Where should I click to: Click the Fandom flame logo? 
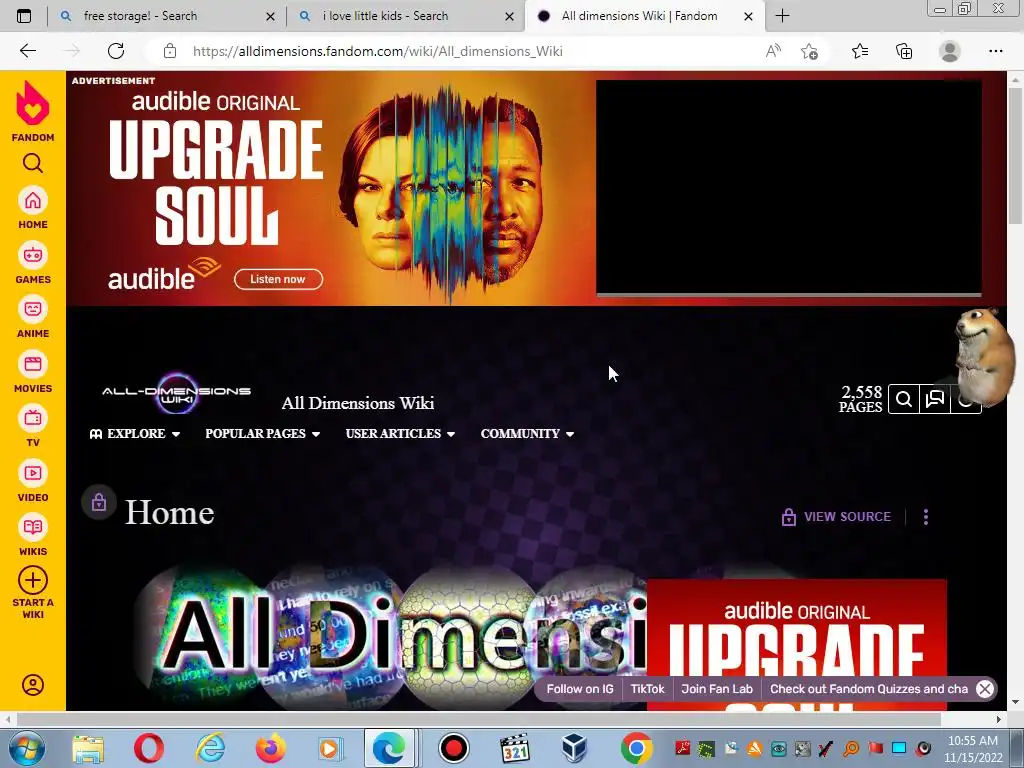tap(33, 104)
